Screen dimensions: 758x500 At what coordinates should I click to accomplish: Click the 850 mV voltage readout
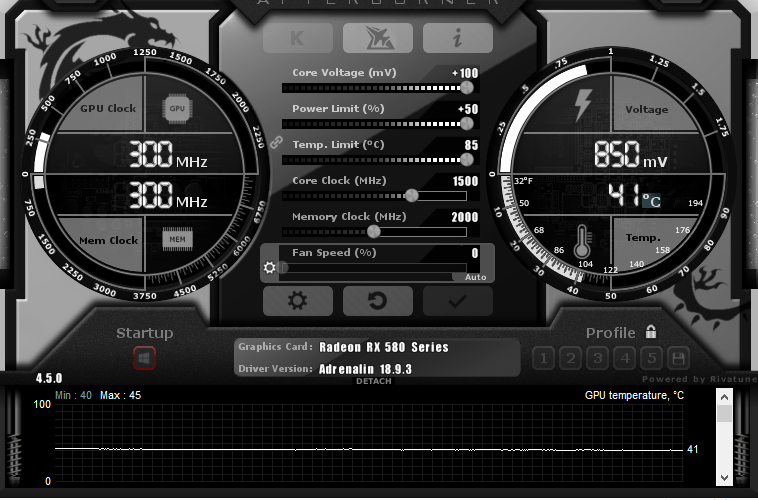point(630,155)
